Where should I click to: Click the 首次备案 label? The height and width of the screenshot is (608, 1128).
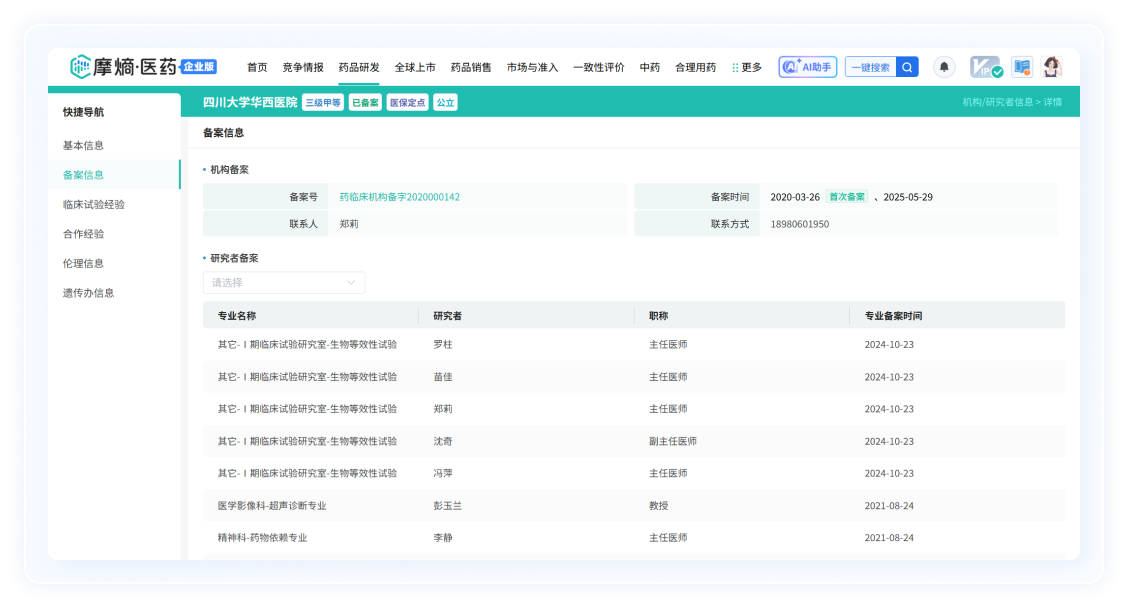tap(847, 197)
